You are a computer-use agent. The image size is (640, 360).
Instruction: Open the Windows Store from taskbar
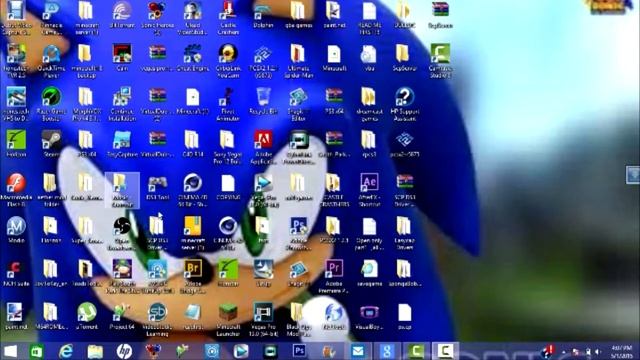pyautogui.click(x=37, y=351)
